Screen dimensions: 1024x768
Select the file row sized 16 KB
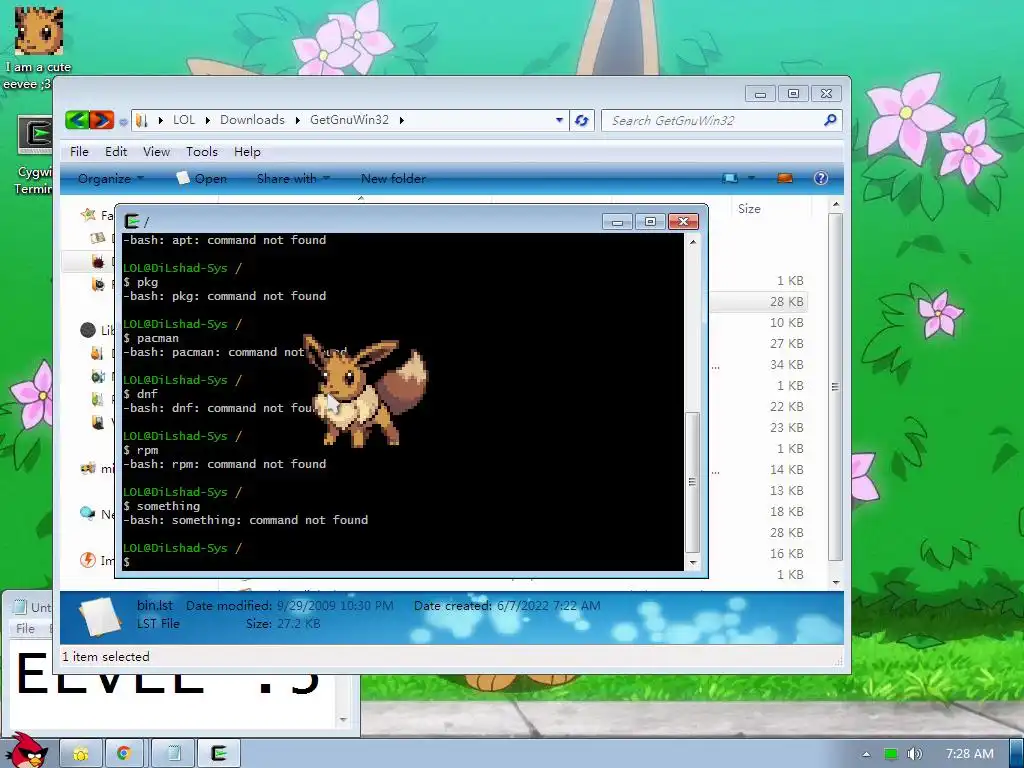pyautogui.click(x=758, y=553)
